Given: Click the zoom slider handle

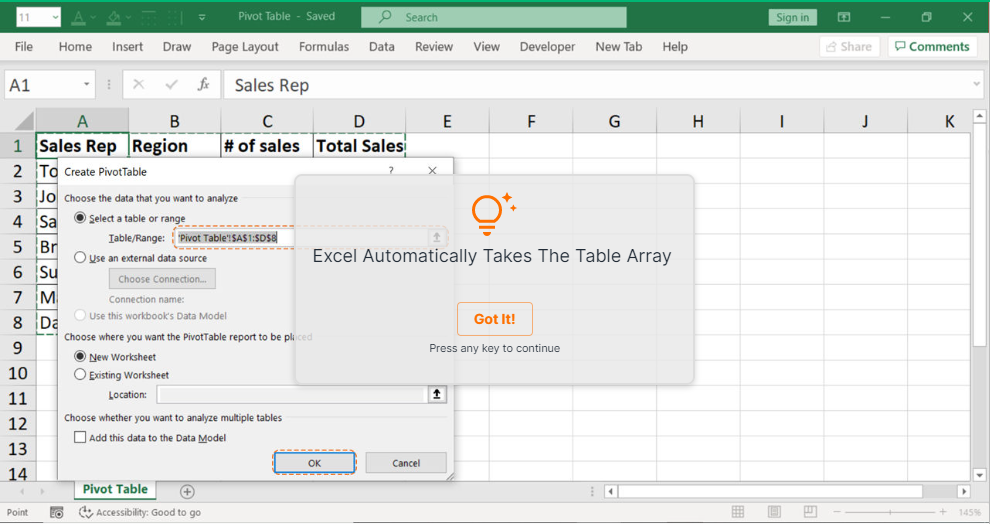Looking at the screenshot, I should 890,511.
